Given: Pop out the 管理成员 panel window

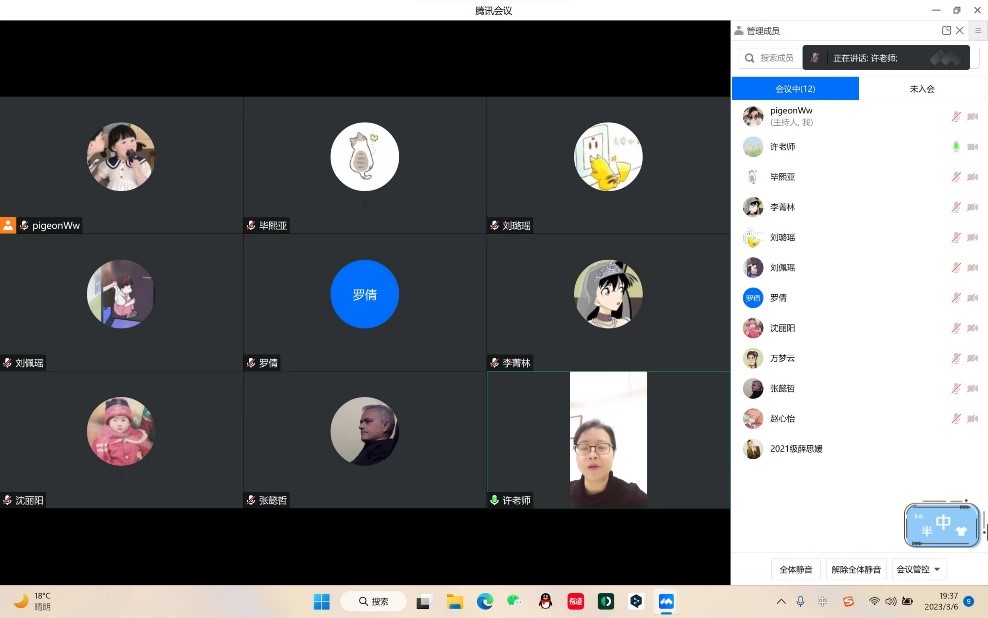Looking at the screenshot, I should point(946,31).
